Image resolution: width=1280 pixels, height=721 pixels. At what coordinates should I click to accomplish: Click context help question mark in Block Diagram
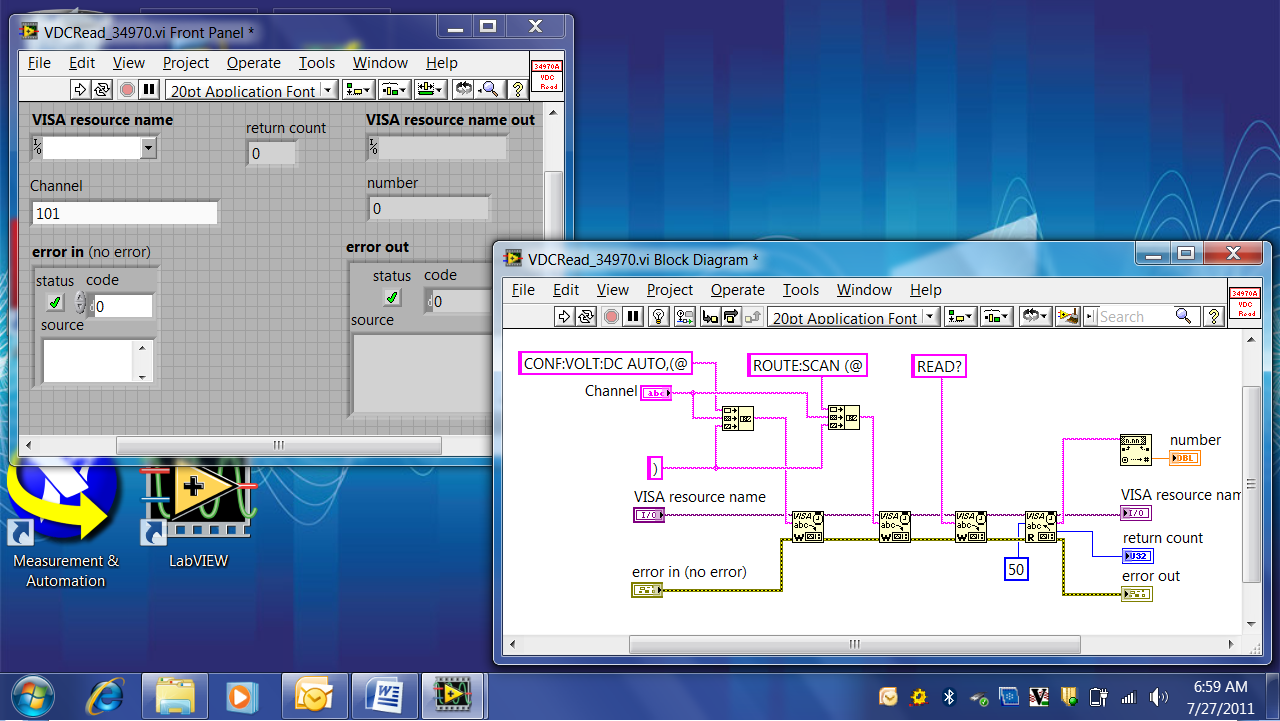tap(1214, 316)
